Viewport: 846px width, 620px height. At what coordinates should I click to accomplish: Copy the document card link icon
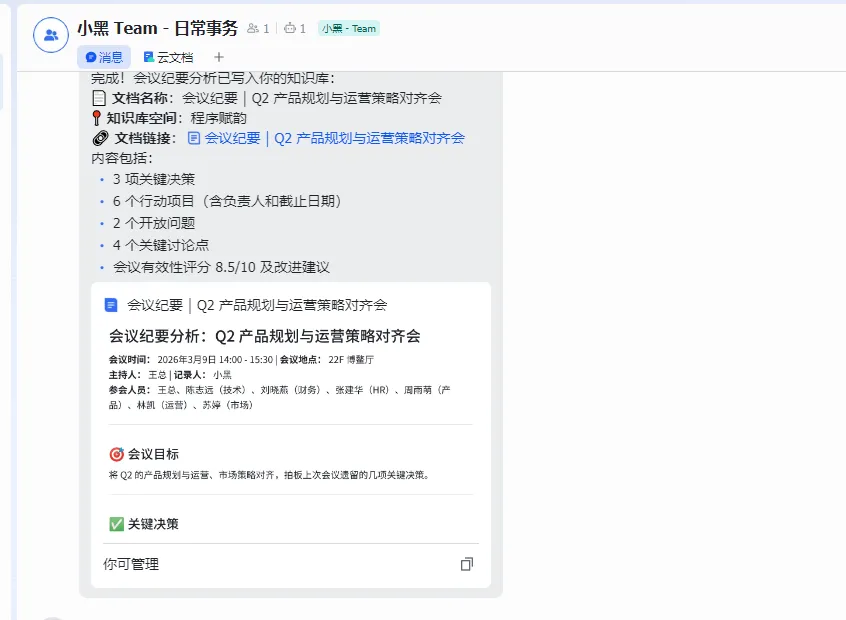(467, 564)
